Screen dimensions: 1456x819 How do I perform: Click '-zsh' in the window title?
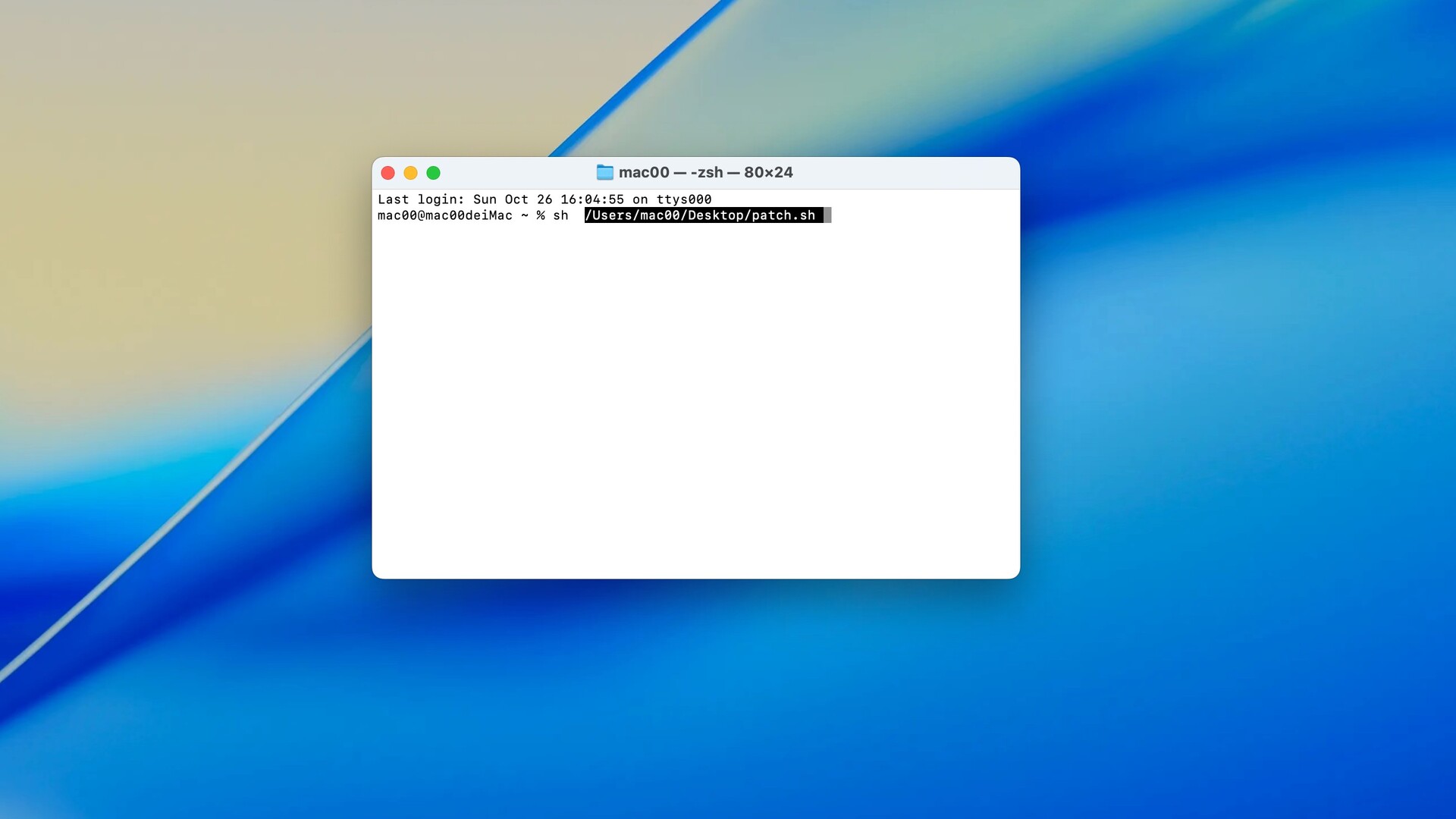(707, 172)
